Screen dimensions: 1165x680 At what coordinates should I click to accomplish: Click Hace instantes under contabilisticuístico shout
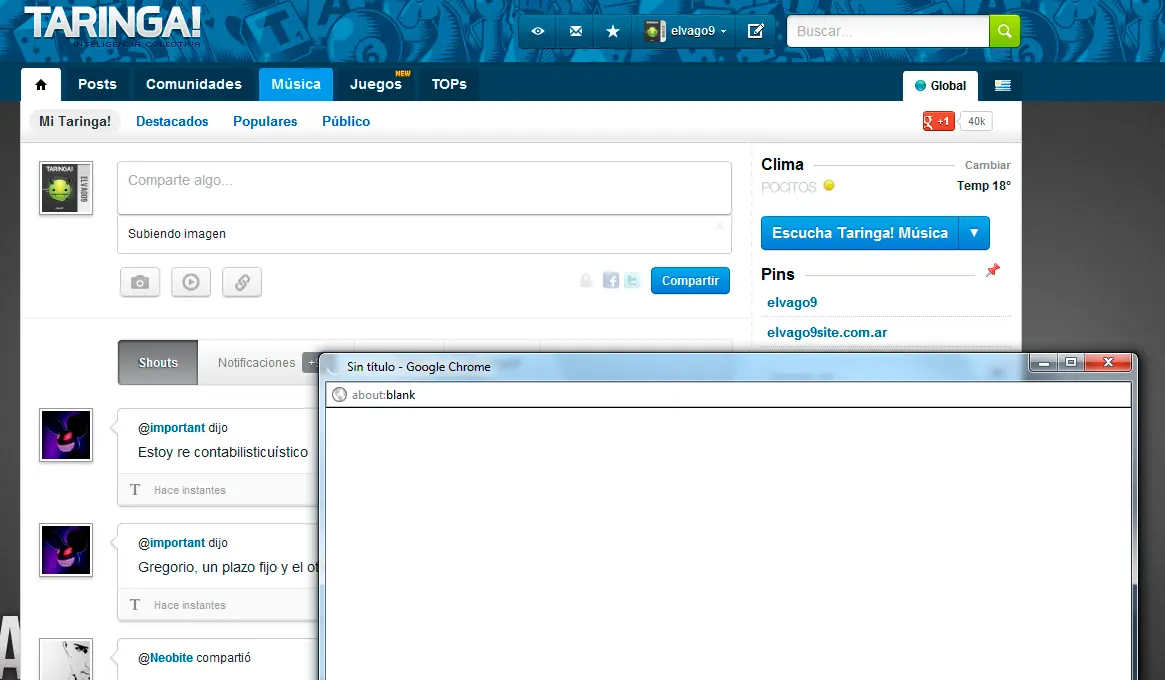[189, 490]
